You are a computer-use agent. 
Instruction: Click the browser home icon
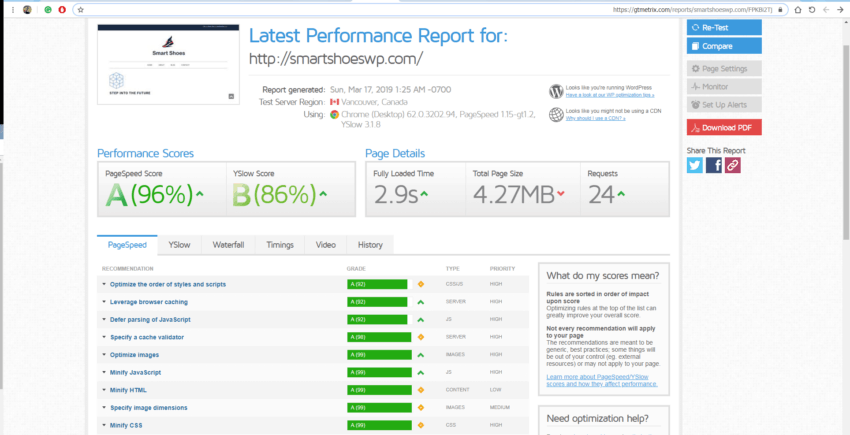[798, 10]
